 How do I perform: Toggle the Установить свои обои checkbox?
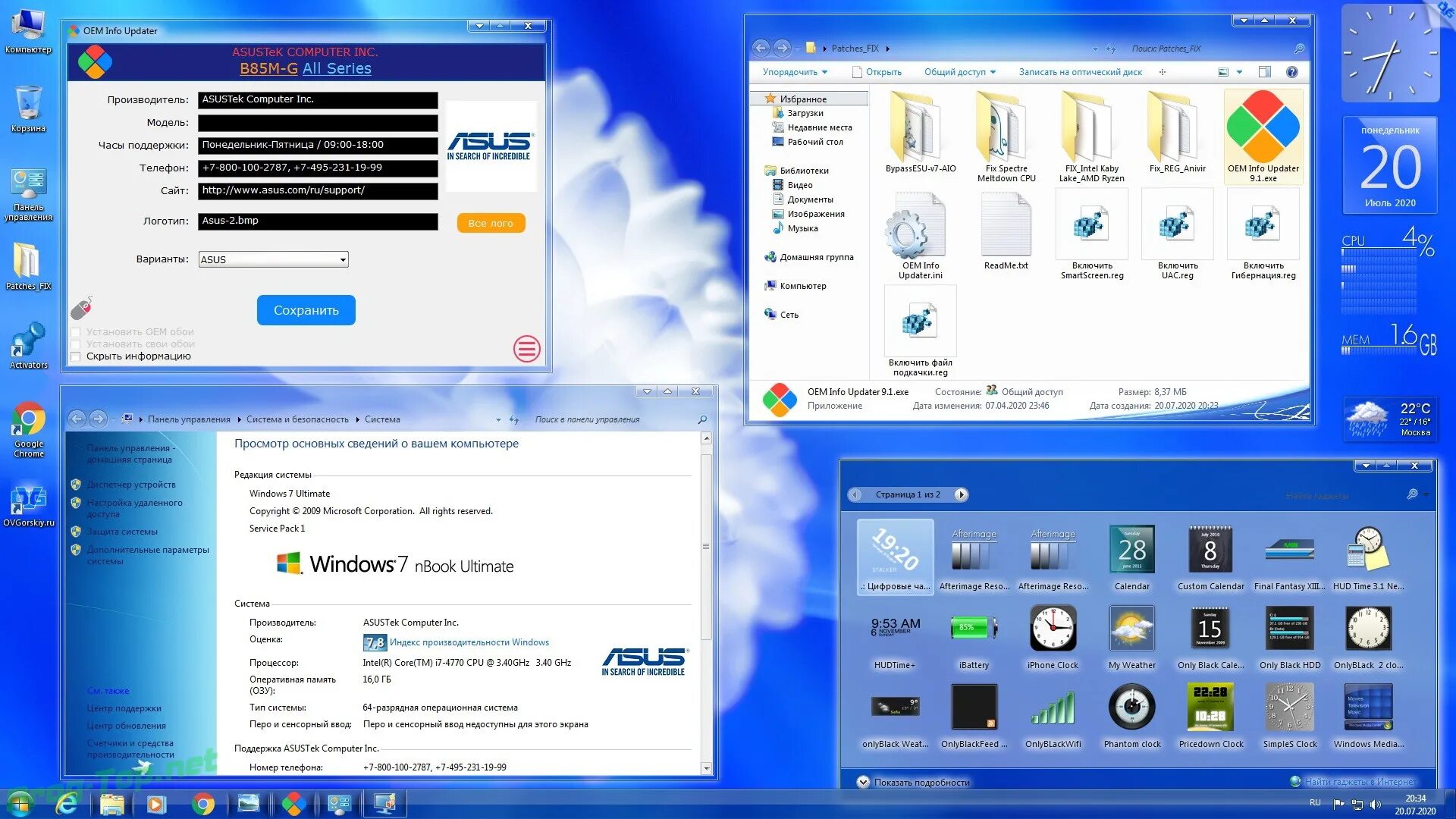[x=75, y=344]
